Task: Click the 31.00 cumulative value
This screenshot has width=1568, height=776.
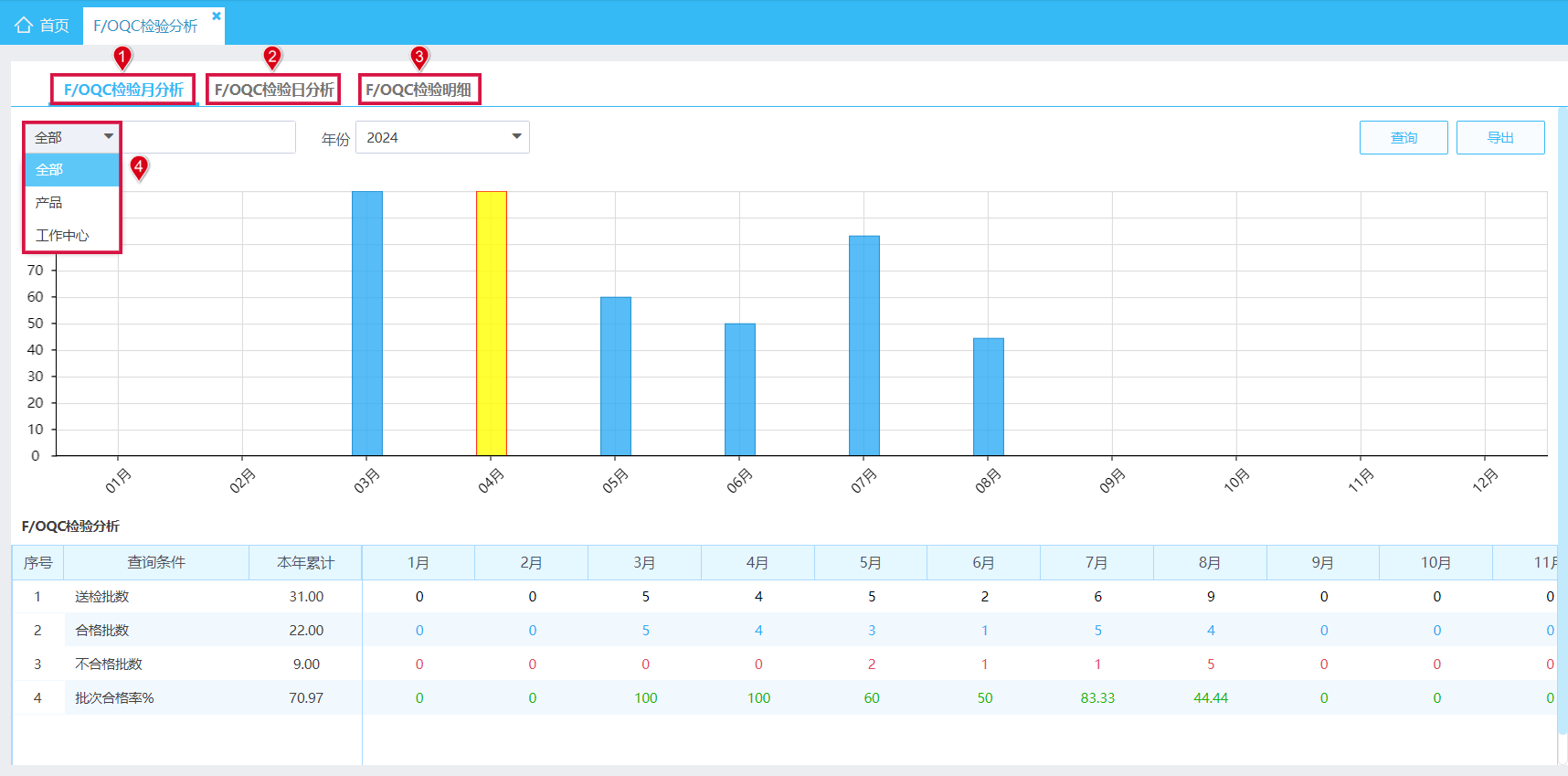Action: 306,597
